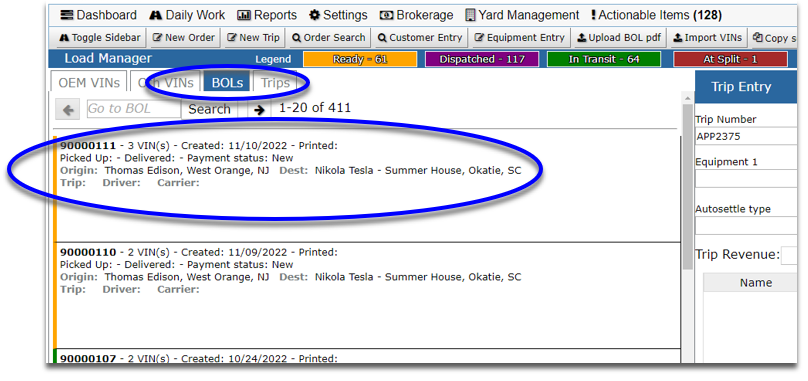Image resolution: width=808 pixels, height=381 pixels.
Task: Click the At Split - 1 legend swatch
Action: point(730,59)
